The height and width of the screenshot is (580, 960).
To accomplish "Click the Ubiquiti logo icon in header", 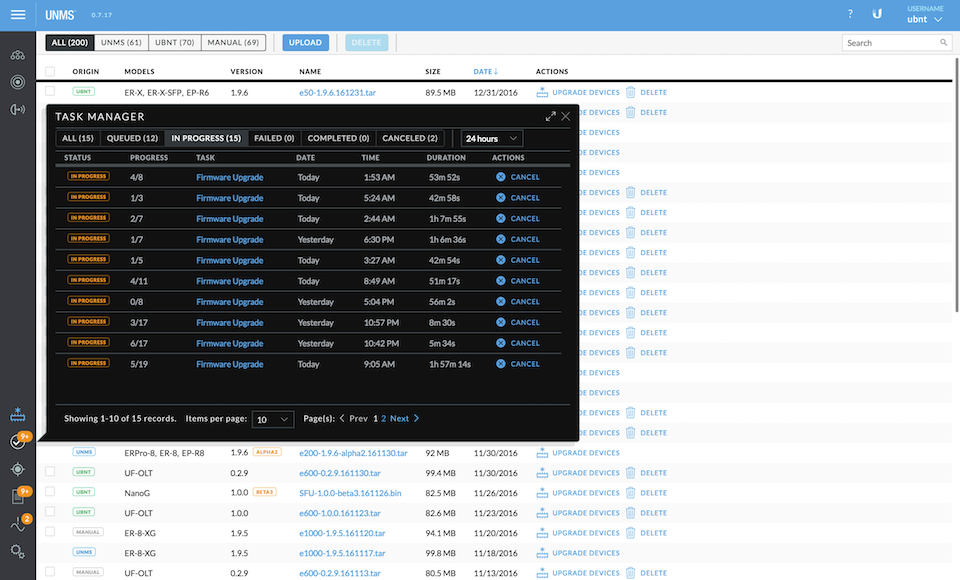I will tap(877, 14).
